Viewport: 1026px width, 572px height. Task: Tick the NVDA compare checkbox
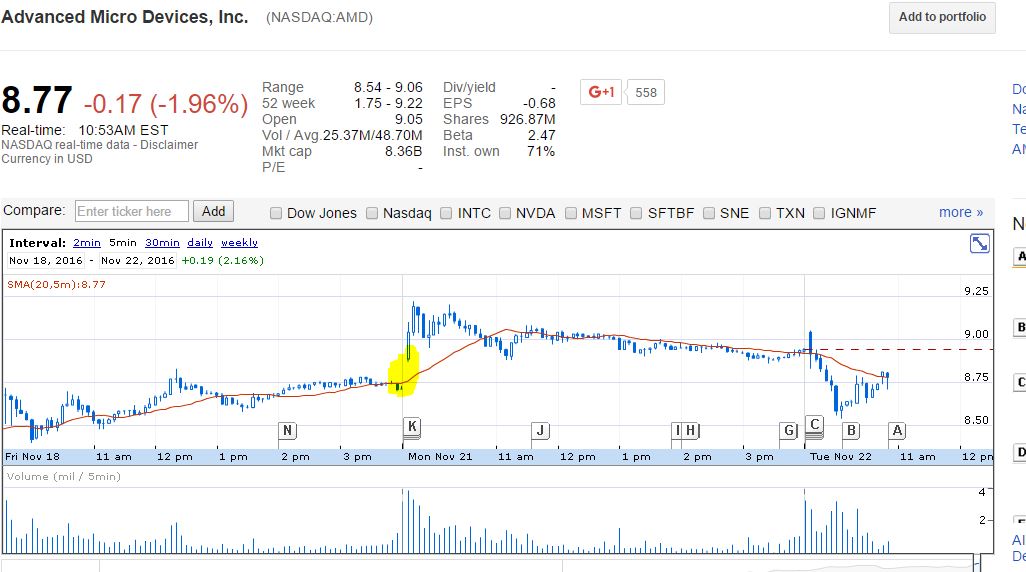[x=504, y=213]
